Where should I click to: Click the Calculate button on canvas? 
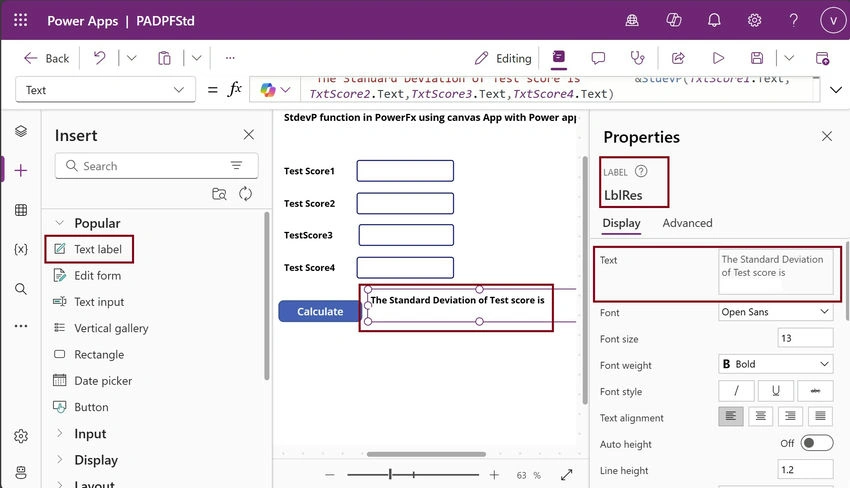coord(320,312)
